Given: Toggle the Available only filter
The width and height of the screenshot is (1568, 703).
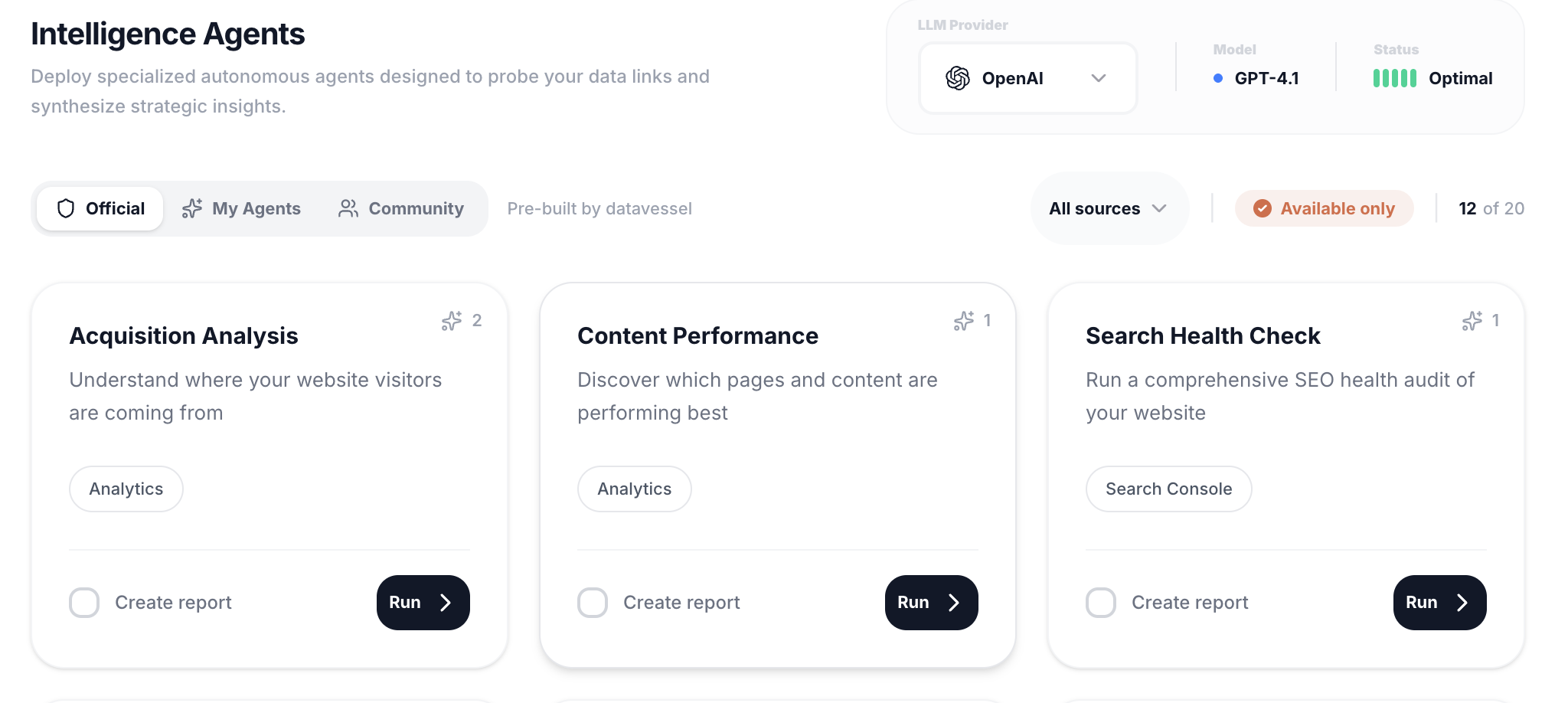Looking at the screenshot, I should [1325, 208].
